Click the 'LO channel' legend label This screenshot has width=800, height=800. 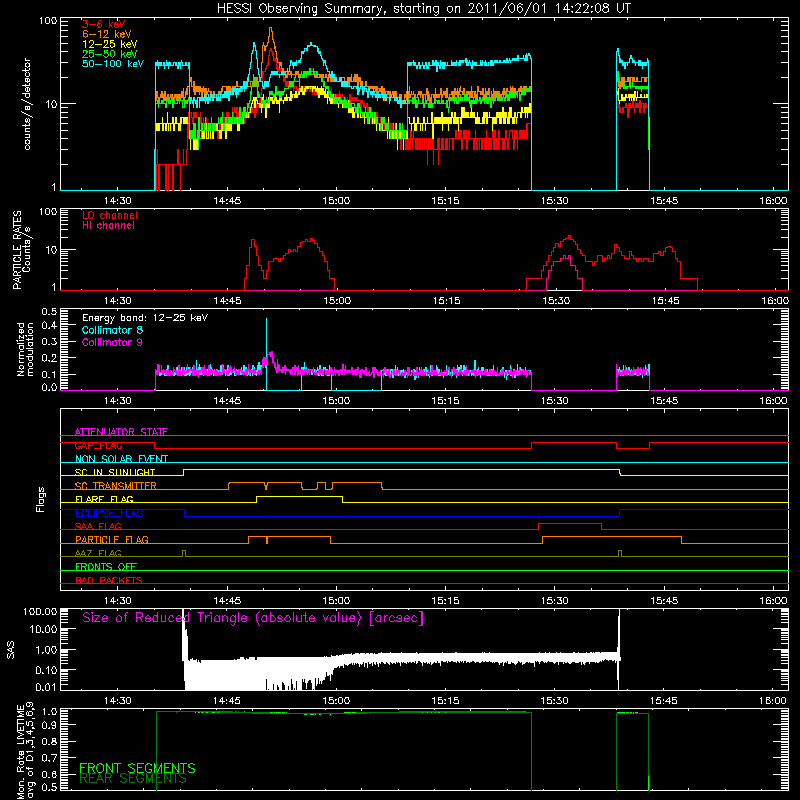coord(110,215)
